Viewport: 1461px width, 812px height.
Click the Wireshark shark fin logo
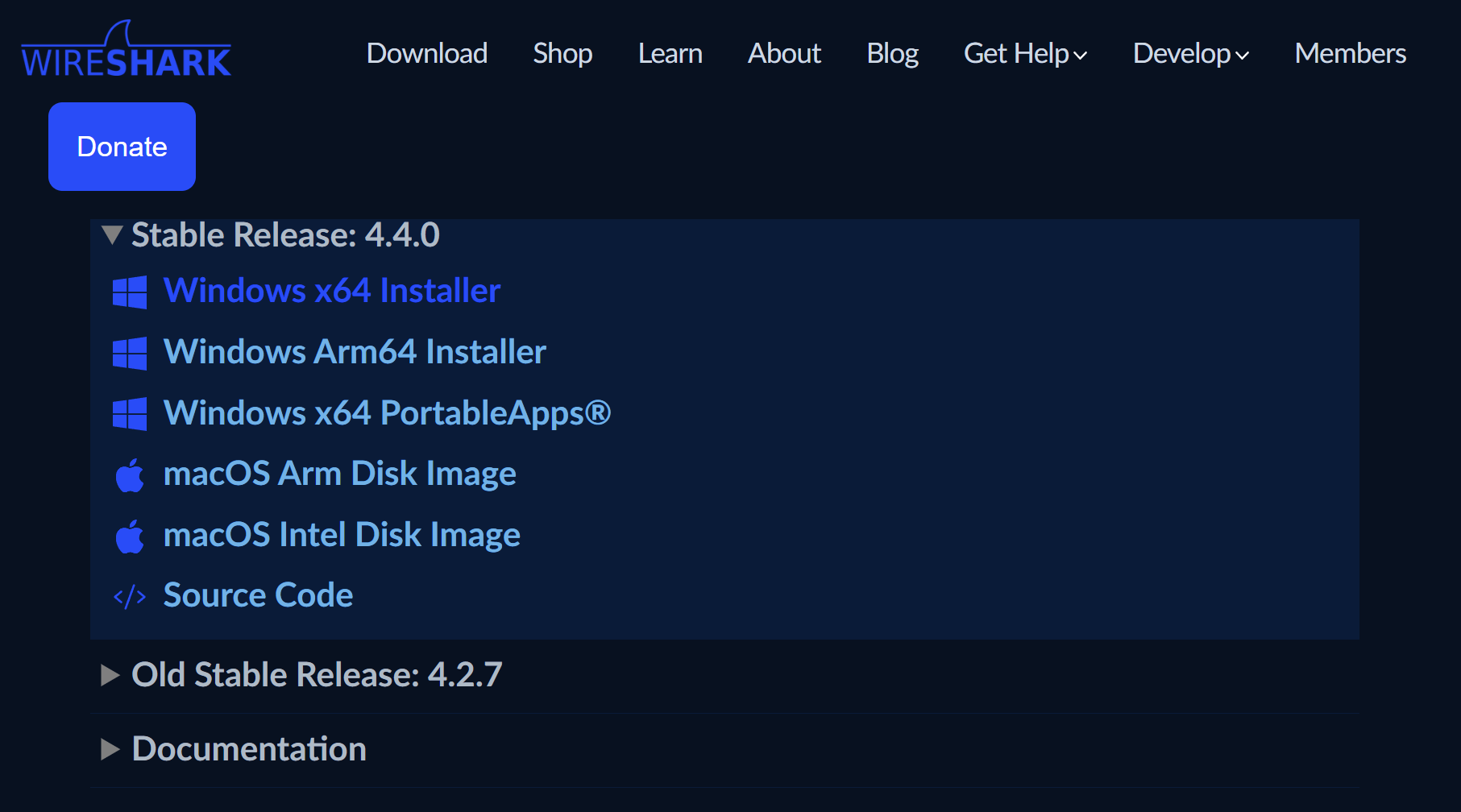(126, 49)
